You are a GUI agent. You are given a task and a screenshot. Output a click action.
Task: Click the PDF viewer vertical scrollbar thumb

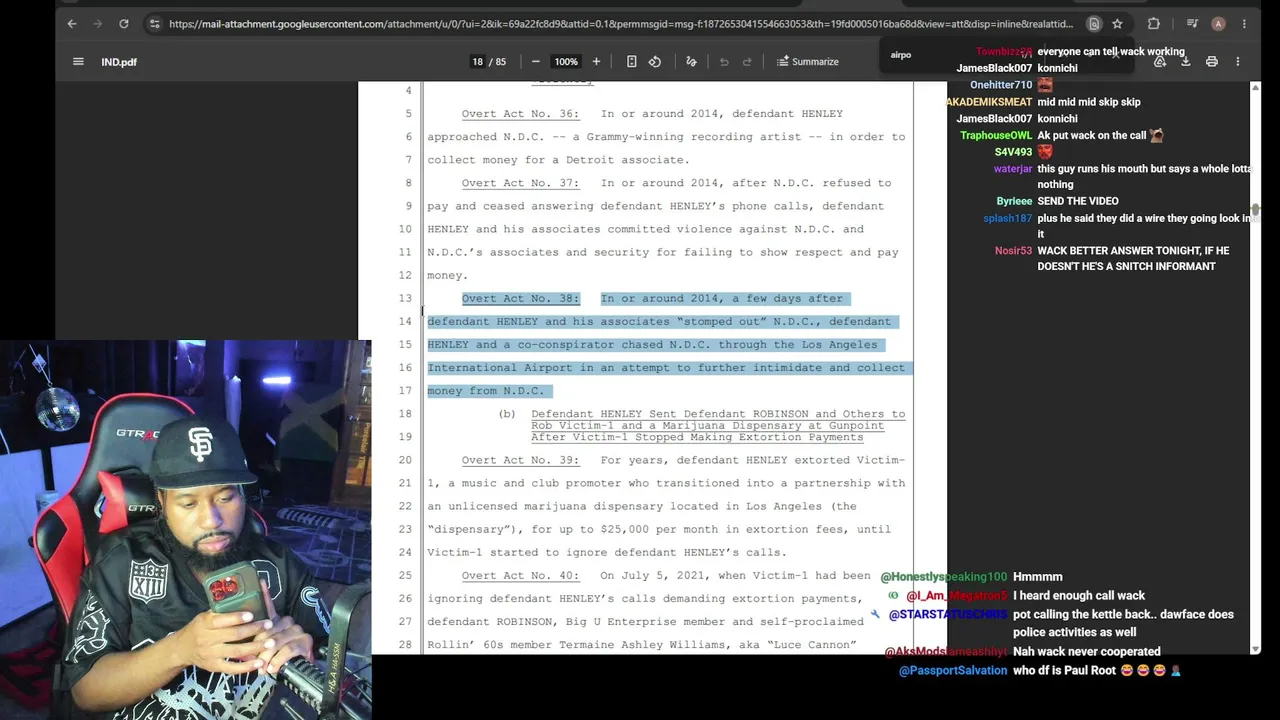pos(1255,211)
